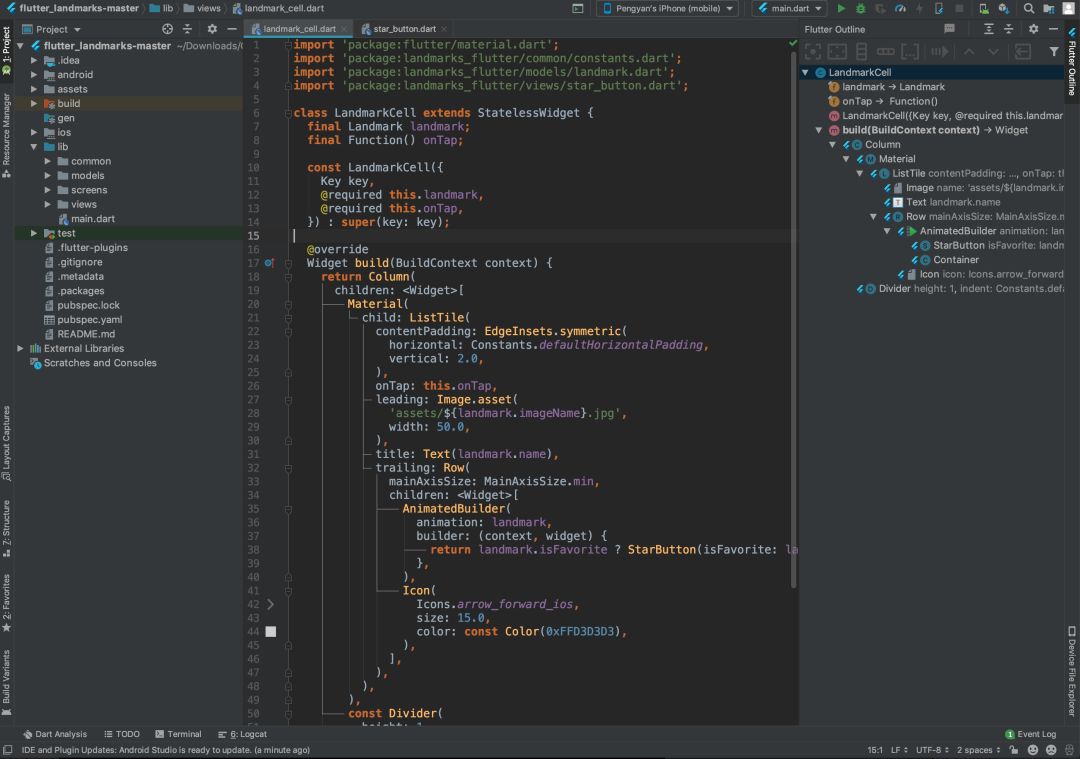Expand External Libraries in the tree
The width and height of the screenshot is (1080, 759).
click(20, 349)
